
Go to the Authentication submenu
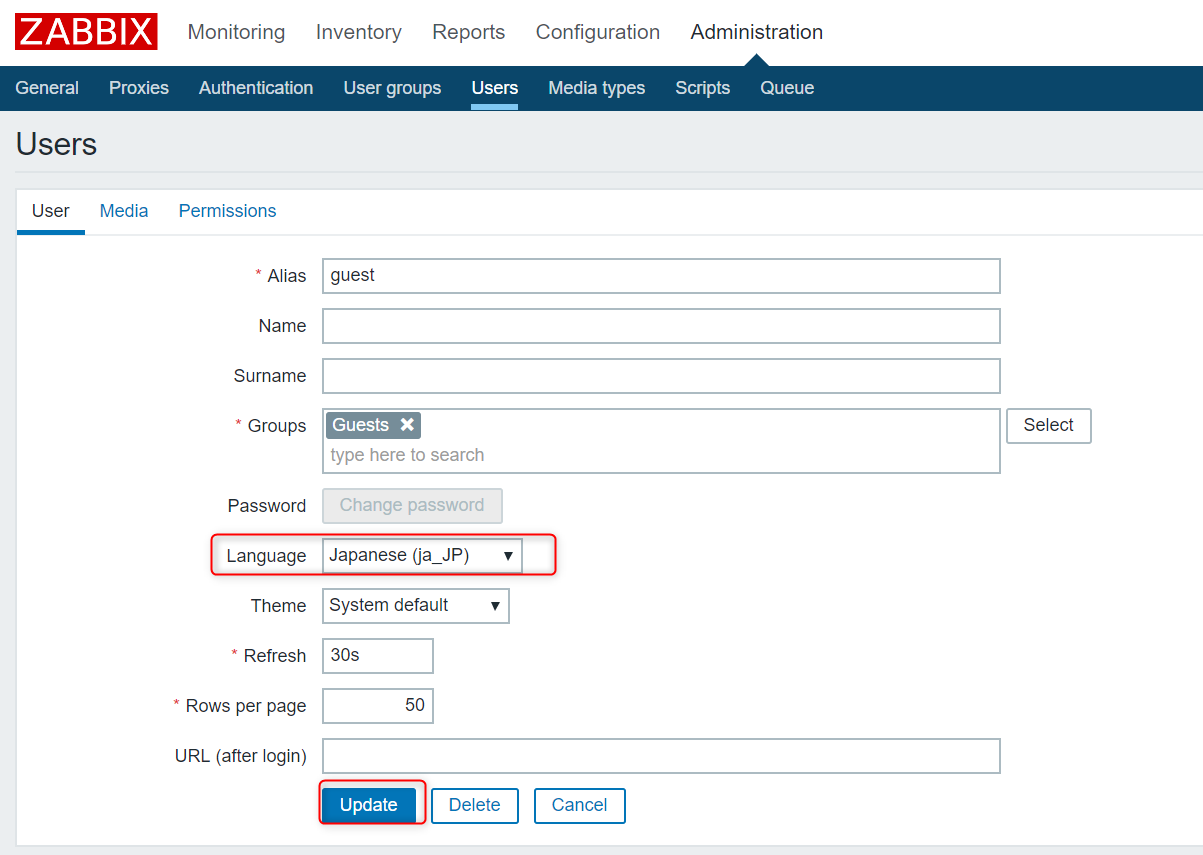pos(256,88)
